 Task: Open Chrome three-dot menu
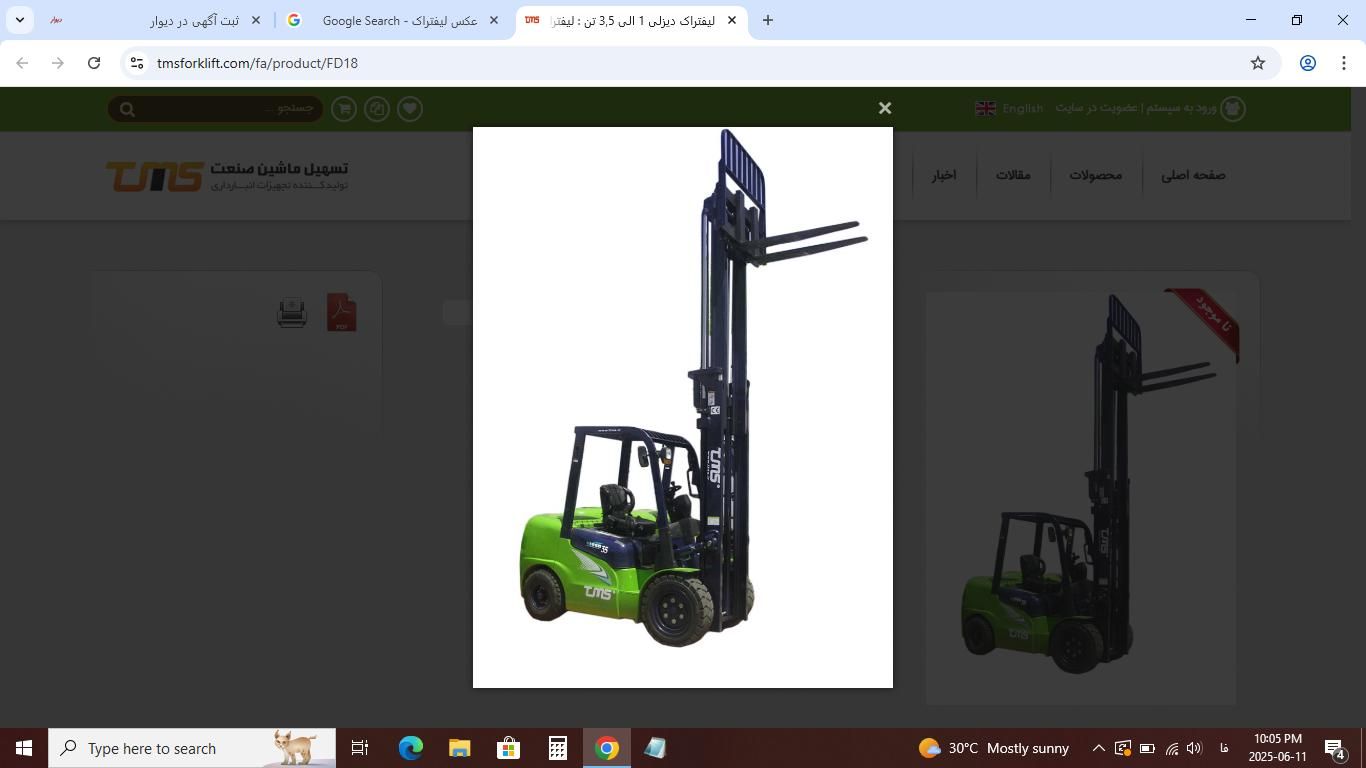[x=1344, y=63]
